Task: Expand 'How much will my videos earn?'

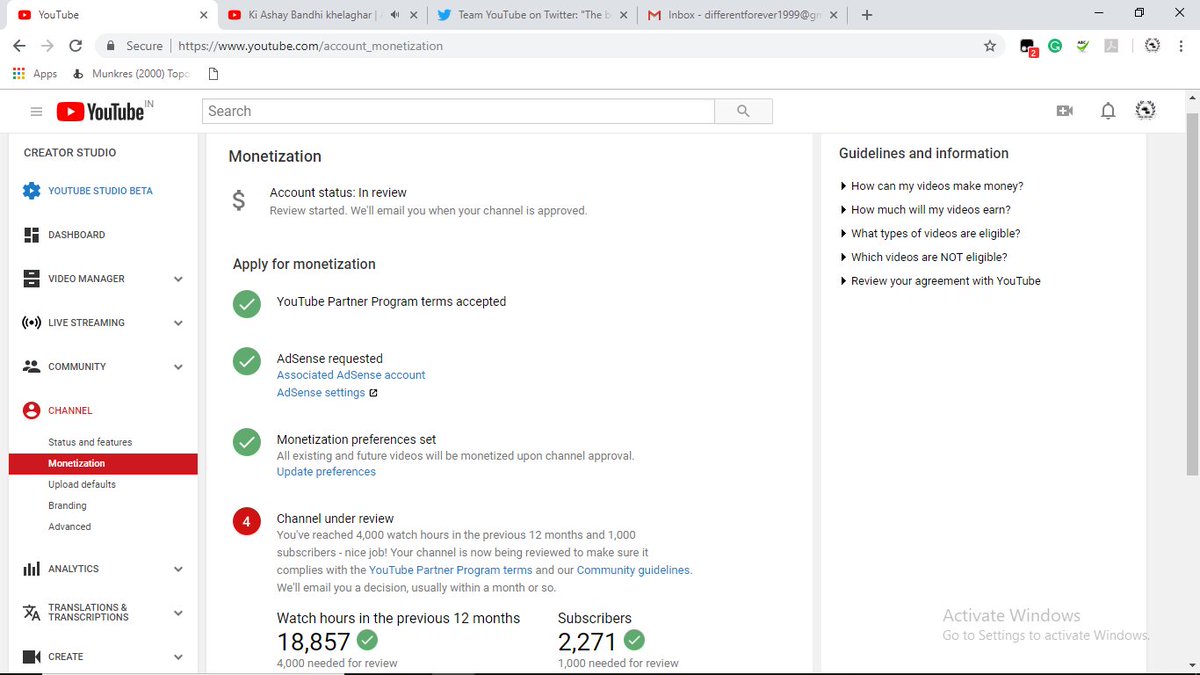Action: 926,210
